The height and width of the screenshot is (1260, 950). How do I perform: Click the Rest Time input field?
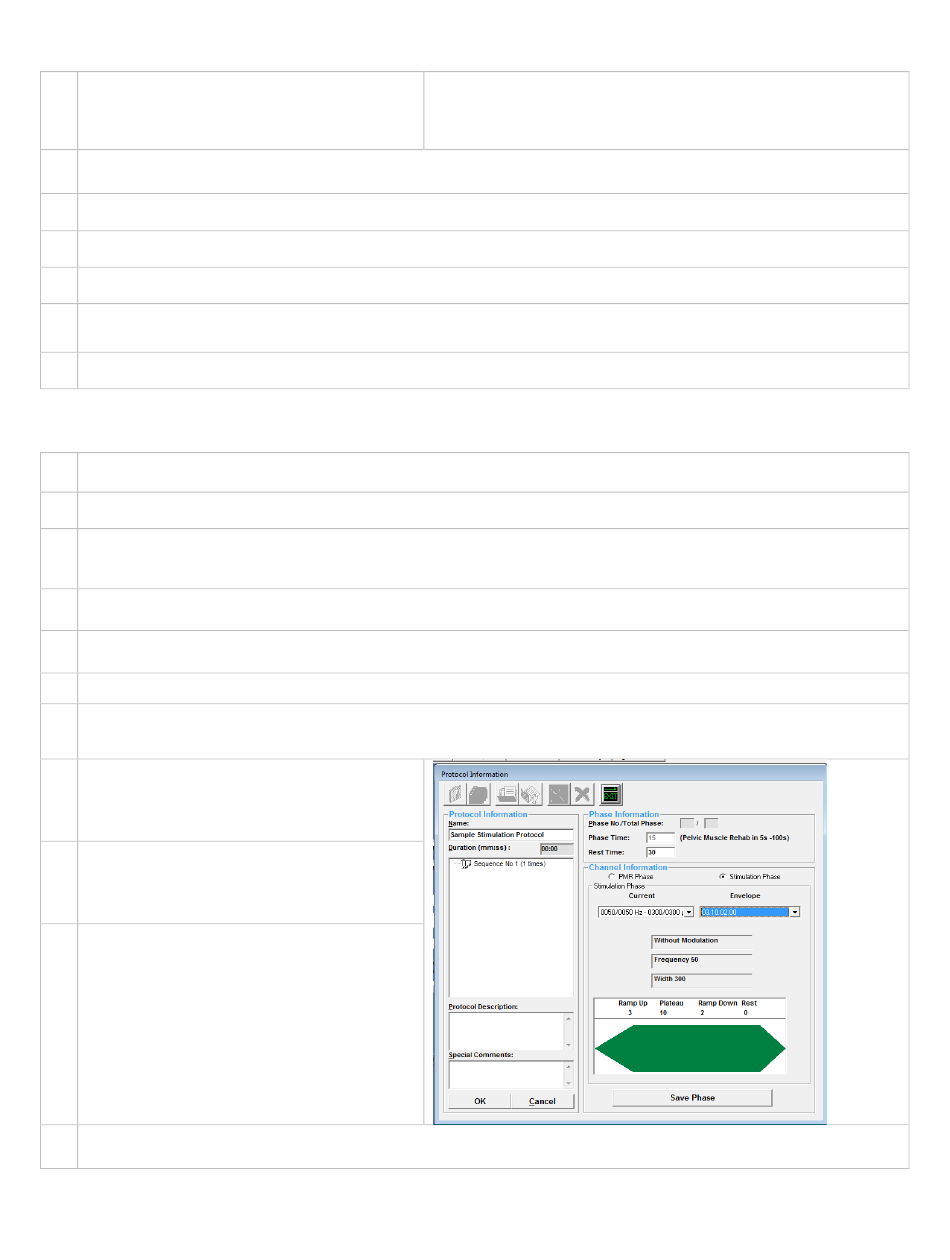pyautogui.click(x=660, y=852)
